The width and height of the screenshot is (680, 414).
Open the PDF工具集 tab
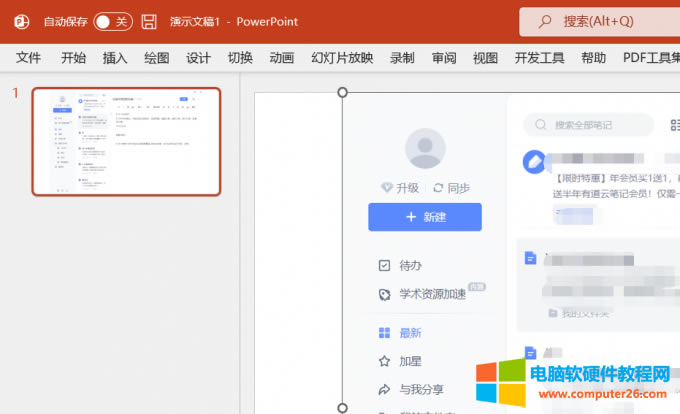coord(651,58)
